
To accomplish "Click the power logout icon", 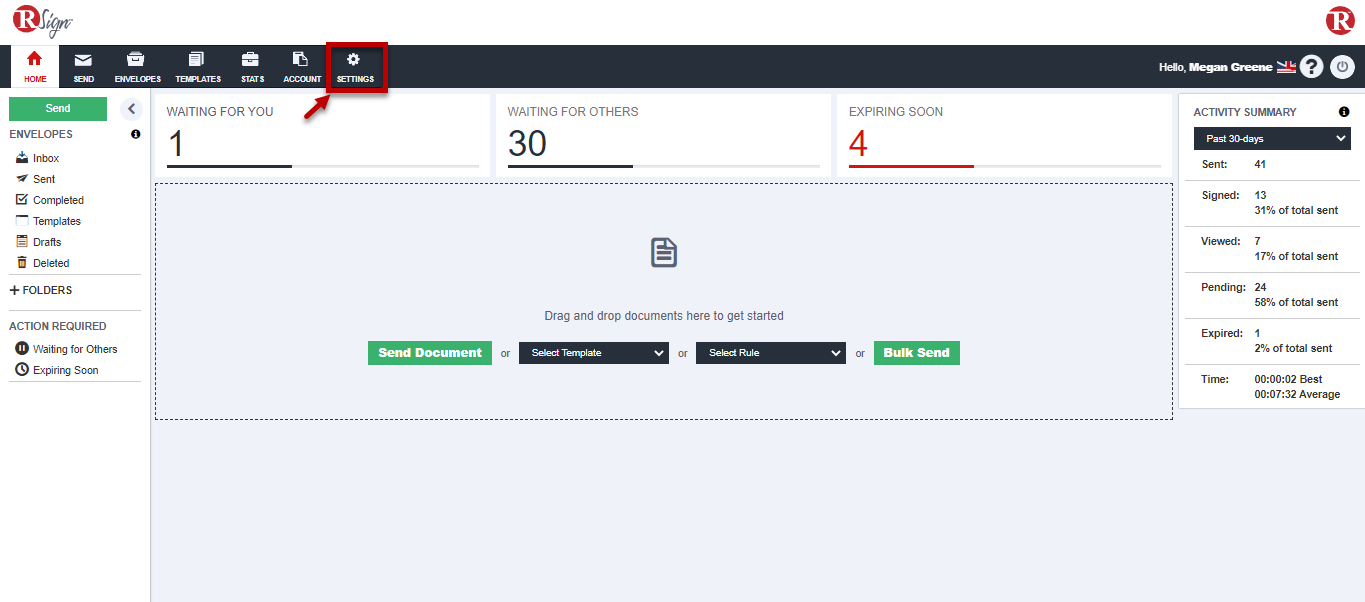I will click(x=1342, y=67).
